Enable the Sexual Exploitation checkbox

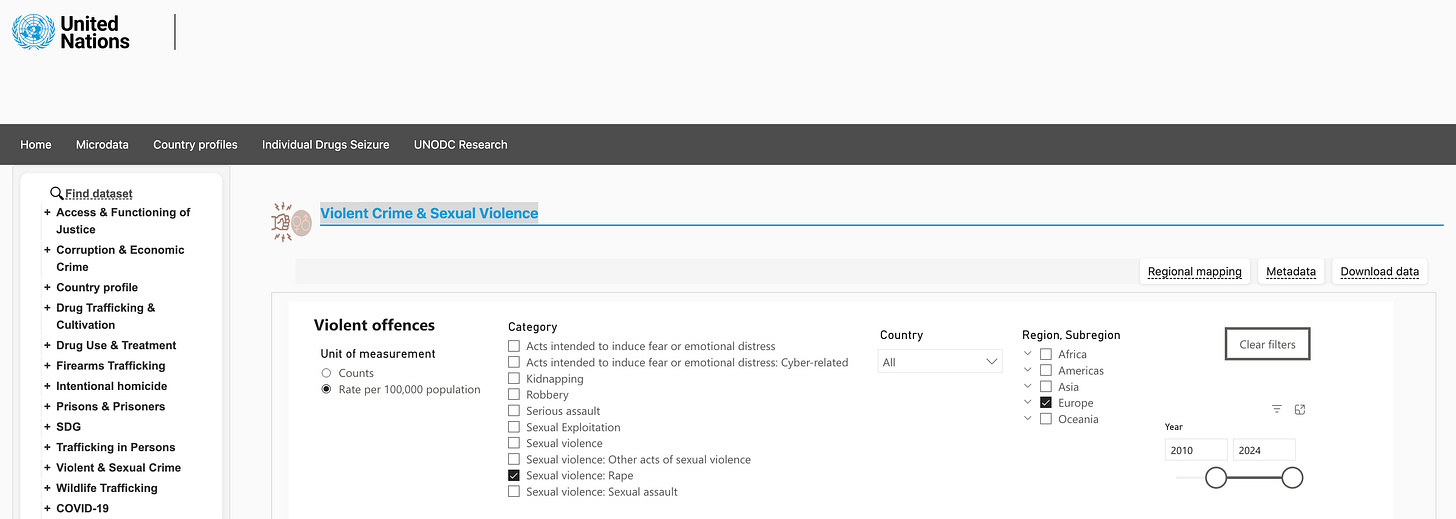click(x=514, y=427)
